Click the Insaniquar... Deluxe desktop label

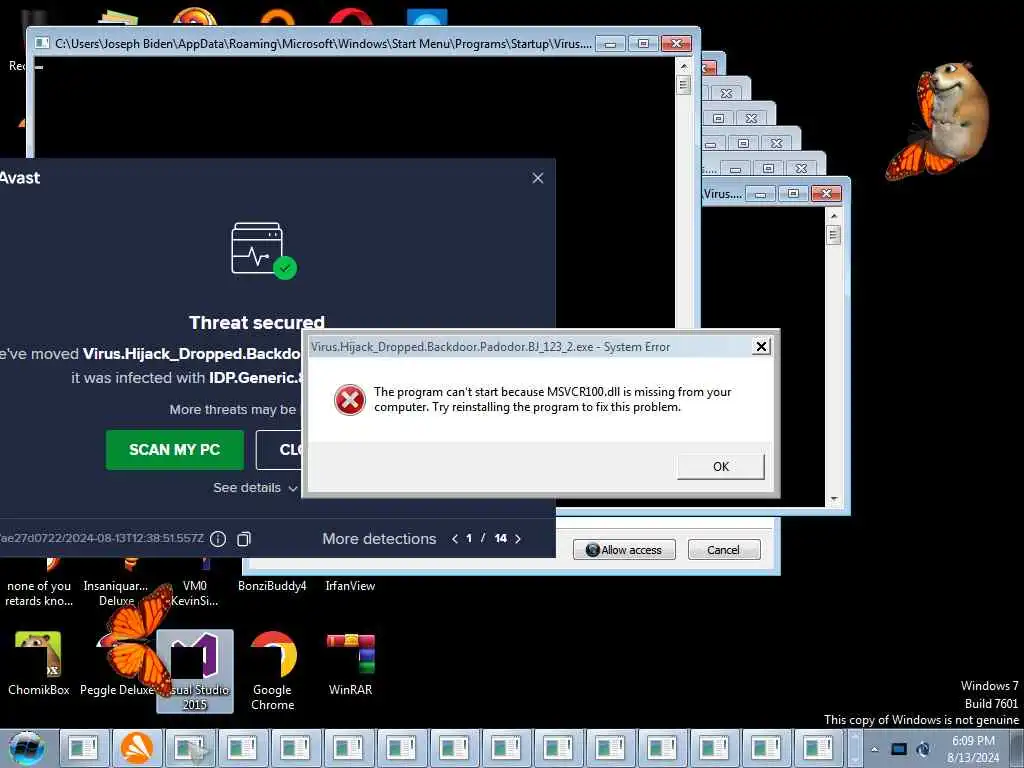(x=116, y=593)
